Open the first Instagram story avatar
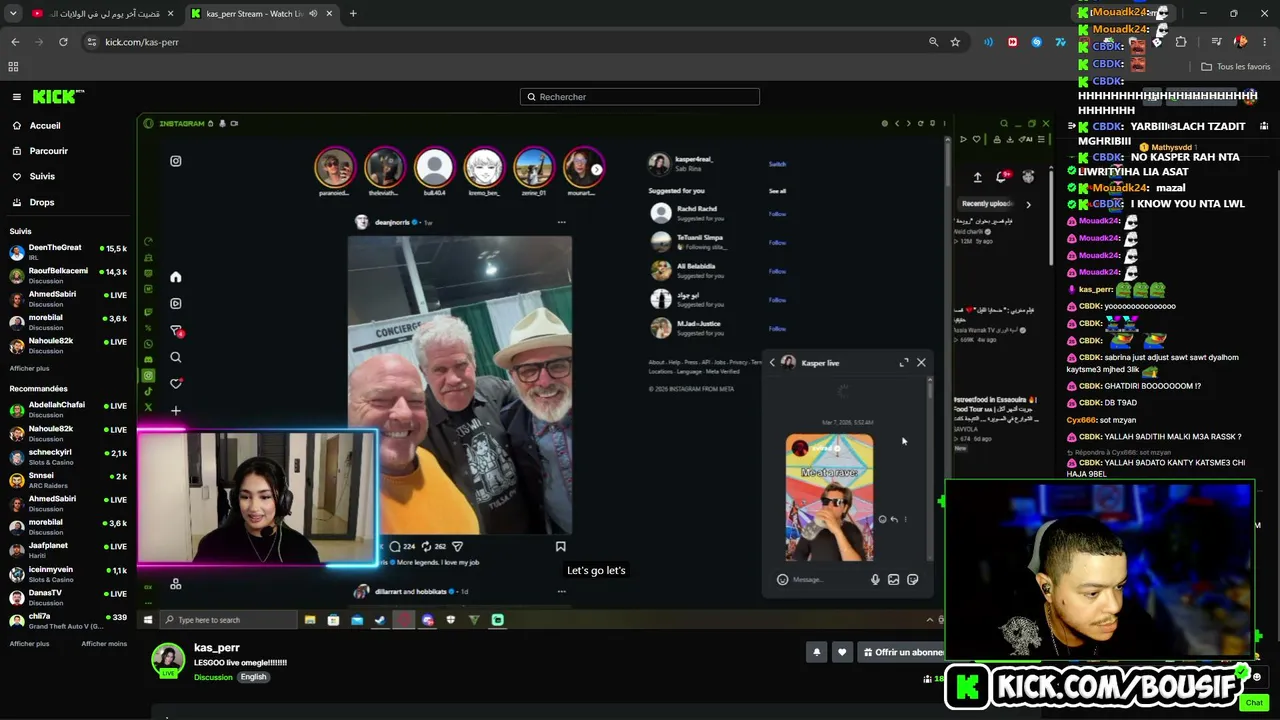This screenshot has width=1280, height=720. click(x=335, y=167)
